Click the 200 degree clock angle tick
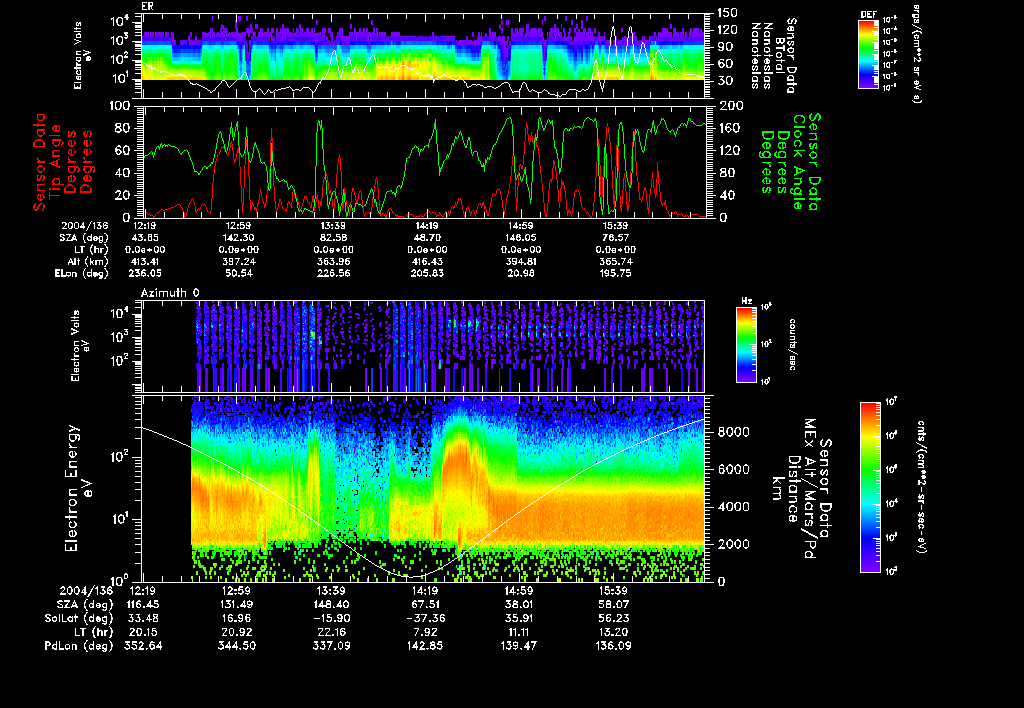The image size is (1024, 708). 730,106
